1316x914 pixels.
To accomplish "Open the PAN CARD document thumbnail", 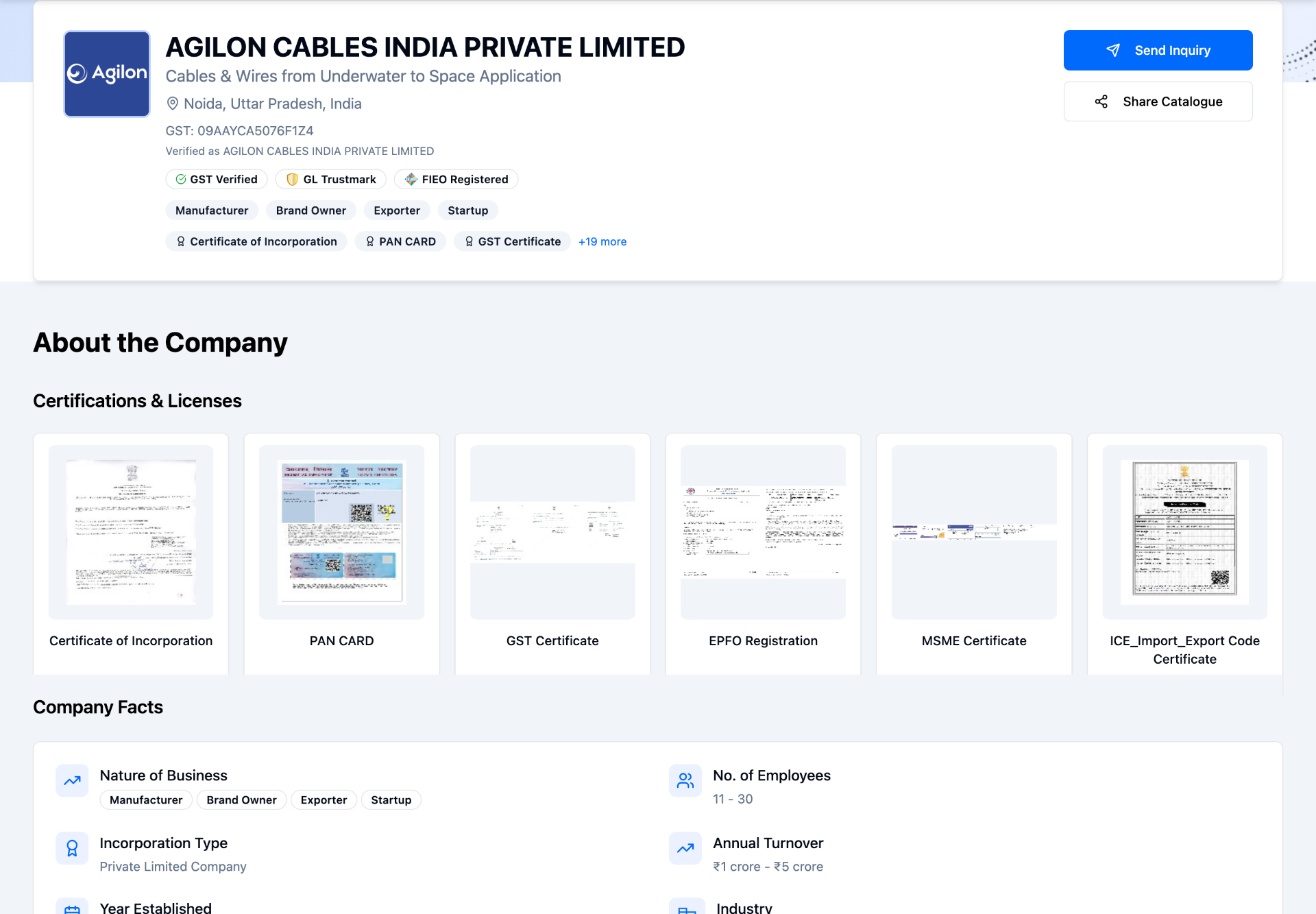I will coord(342,532).
